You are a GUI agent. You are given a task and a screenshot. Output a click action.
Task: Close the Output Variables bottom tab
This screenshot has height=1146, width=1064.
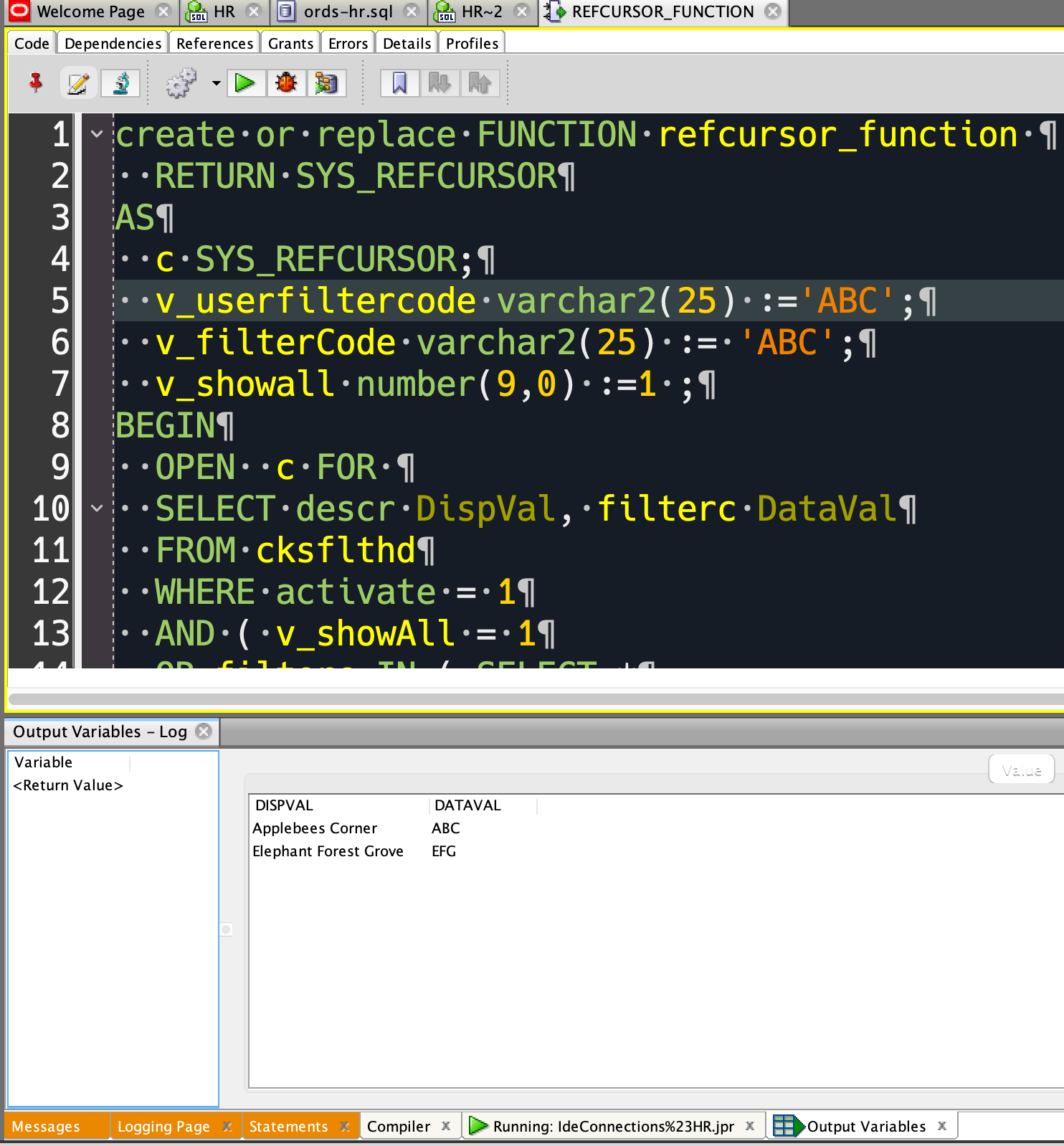942,1126
